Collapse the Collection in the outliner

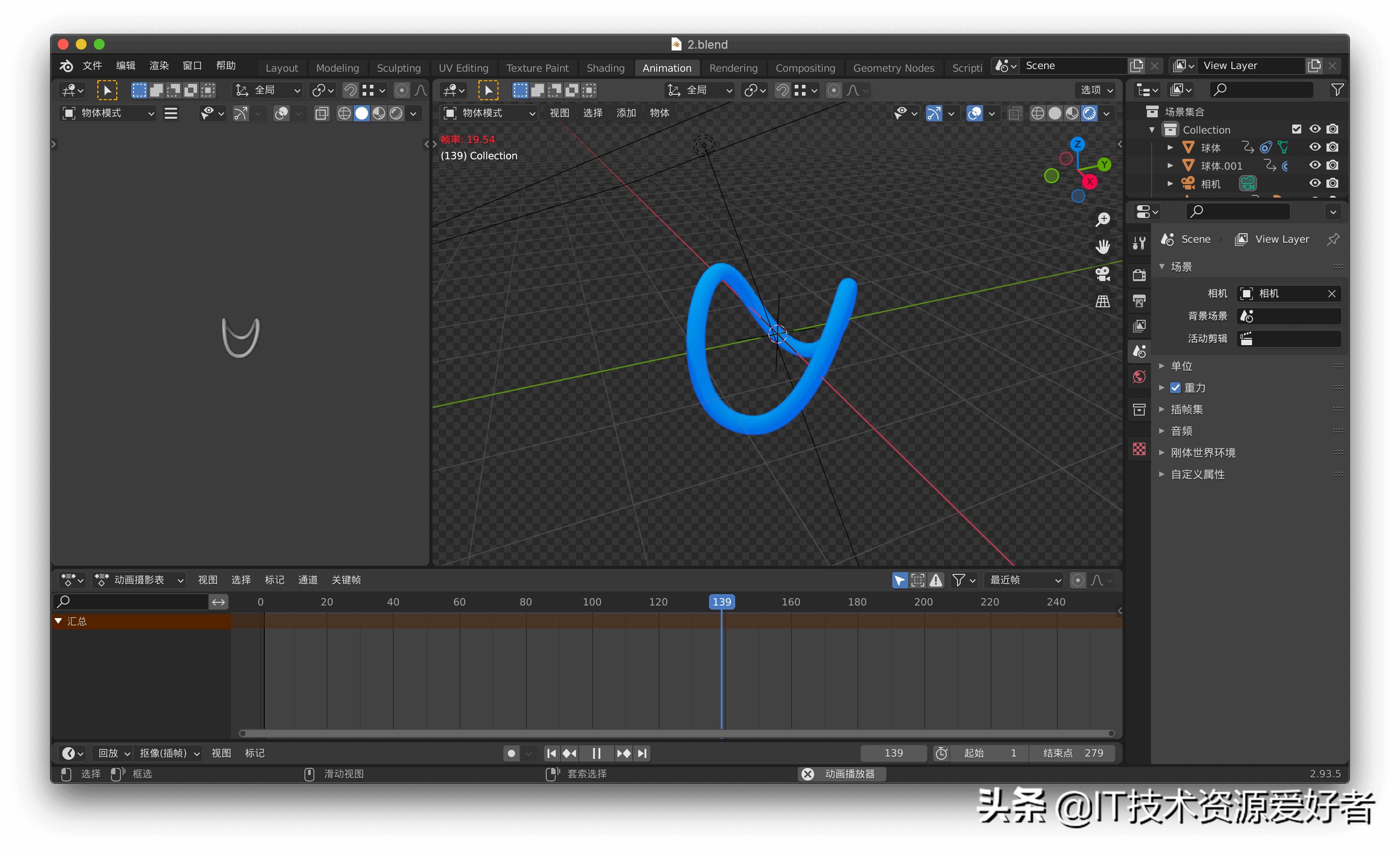click(x=1151, y=129)
